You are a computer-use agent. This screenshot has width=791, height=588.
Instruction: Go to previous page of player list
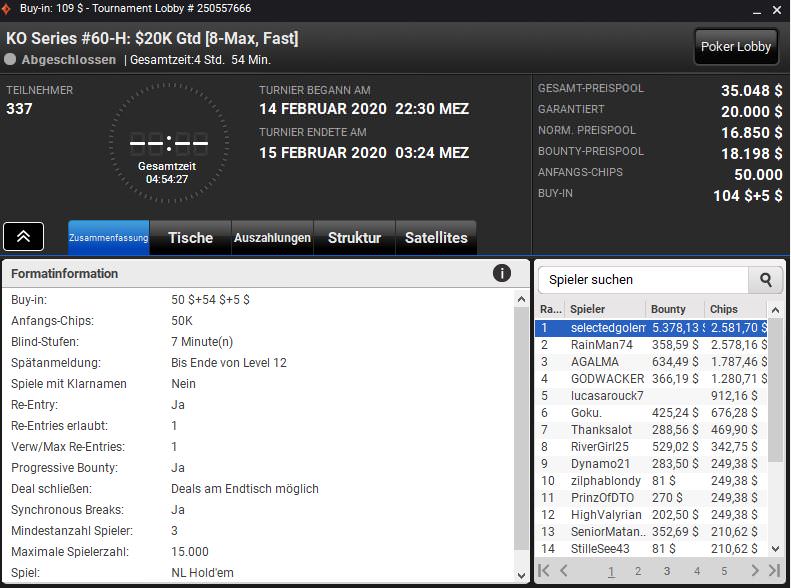(564, 571)
